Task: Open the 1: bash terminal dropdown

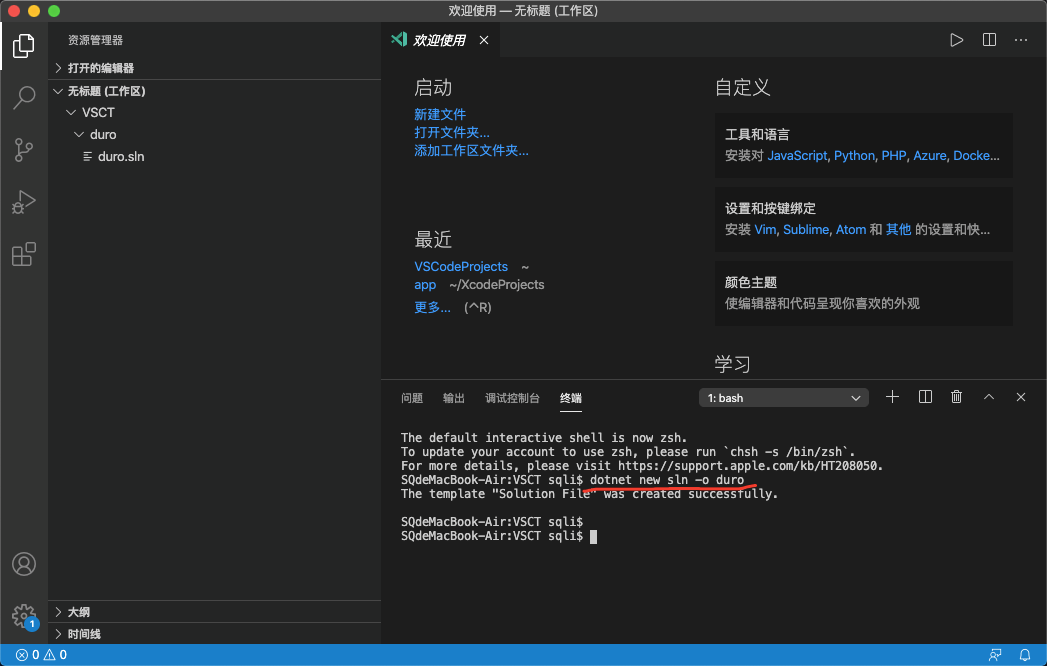Action: [x=783, y=397]
